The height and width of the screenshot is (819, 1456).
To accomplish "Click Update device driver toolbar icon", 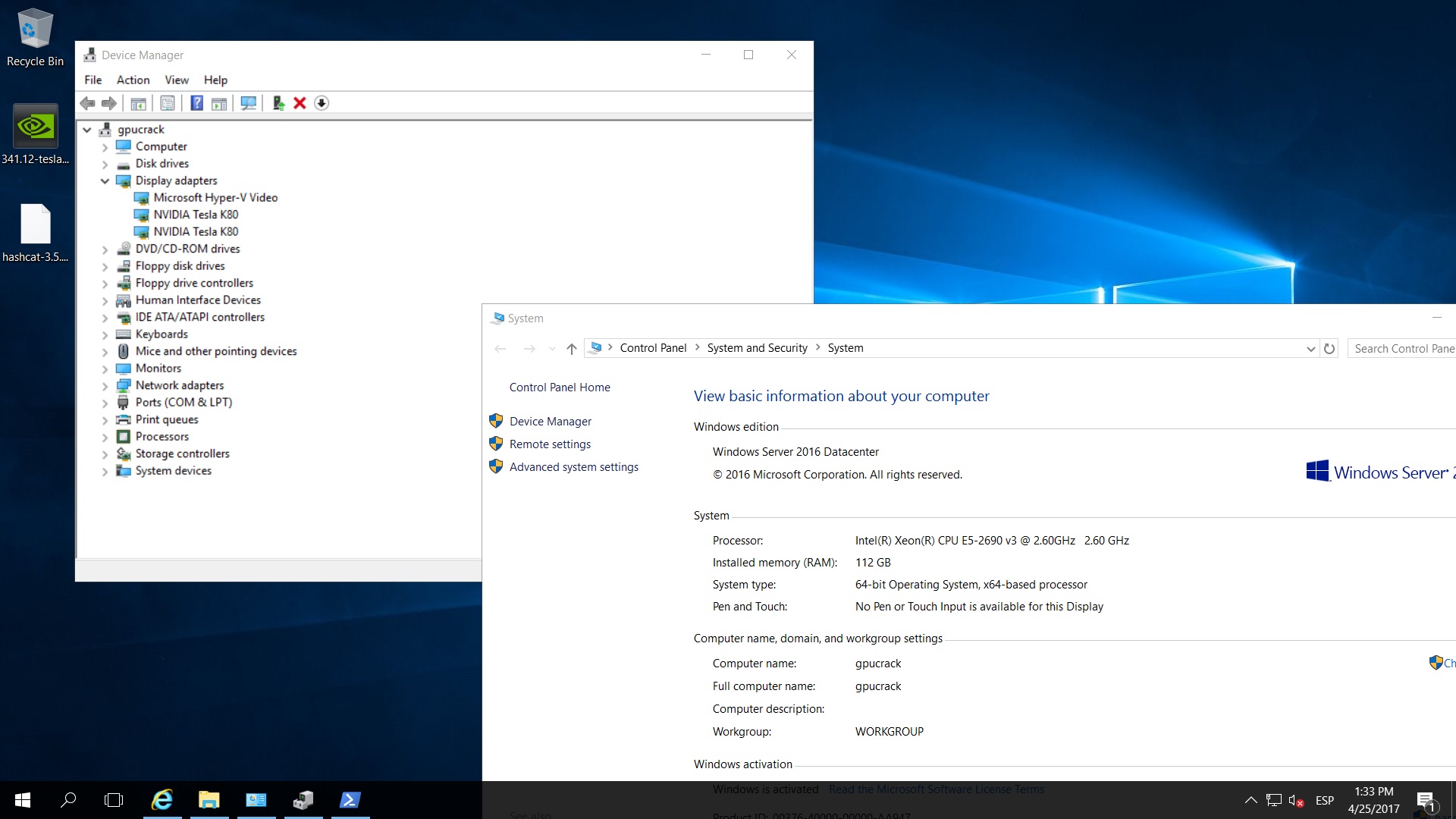I will [x=278, y=103].
